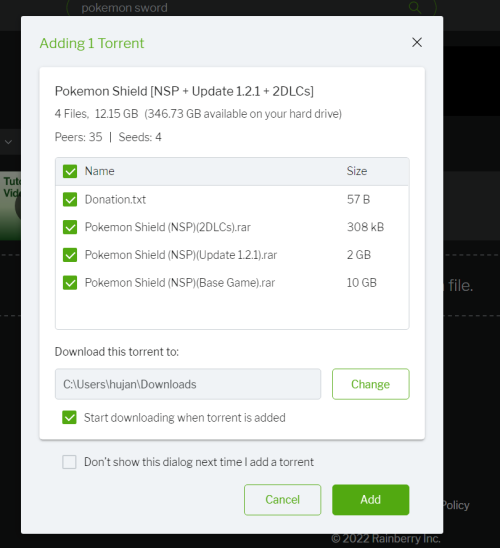Open the Policy link in footer
The image size is (500, 548).
pyautogui.click(x=456, y=505)
